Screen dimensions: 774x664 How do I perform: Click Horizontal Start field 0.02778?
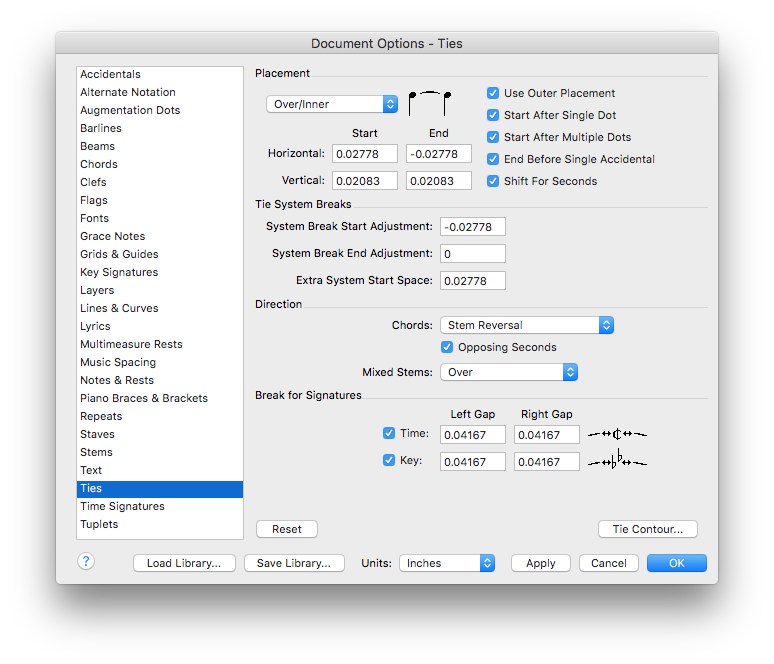tap(365, 154)
